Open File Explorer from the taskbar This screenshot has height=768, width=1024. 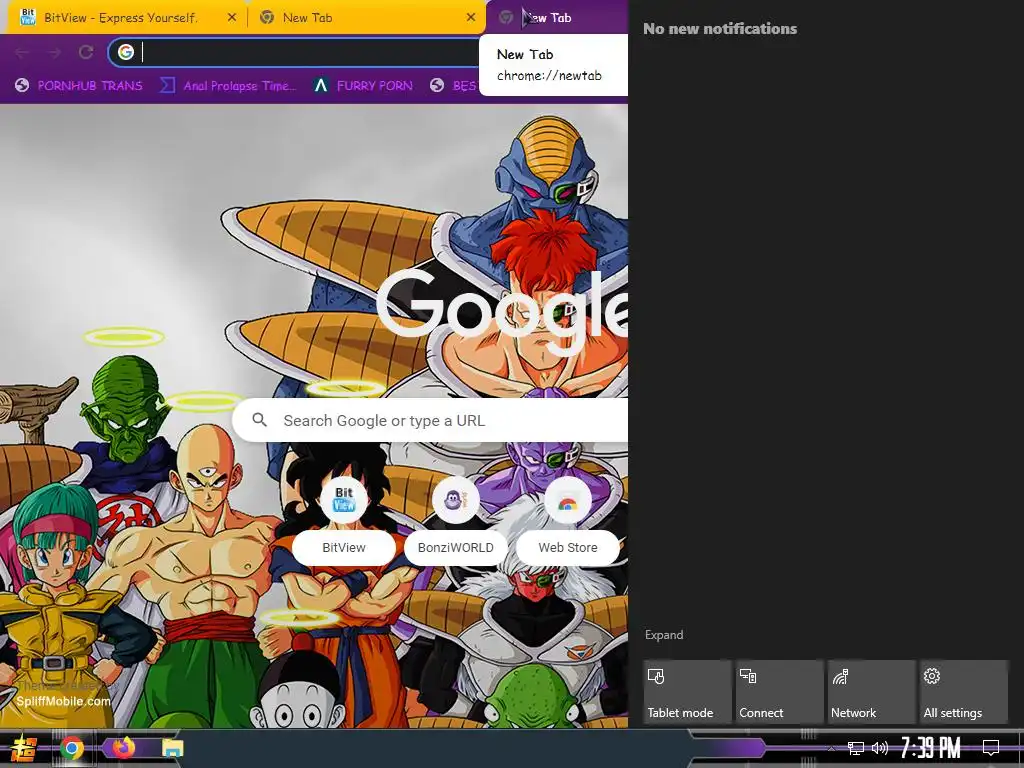[x=172, y=748]
